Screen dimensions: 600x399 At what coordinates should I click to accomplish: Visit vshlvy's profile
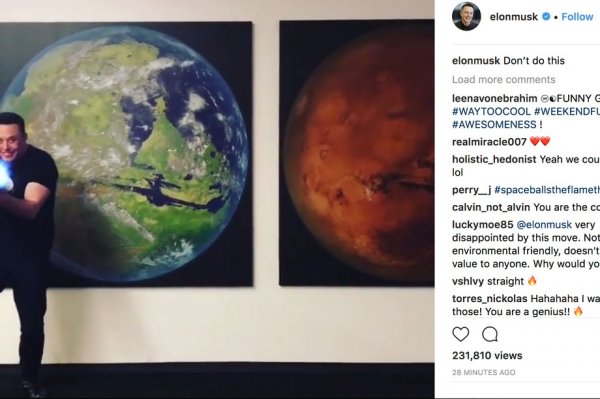tap(469, 281)
